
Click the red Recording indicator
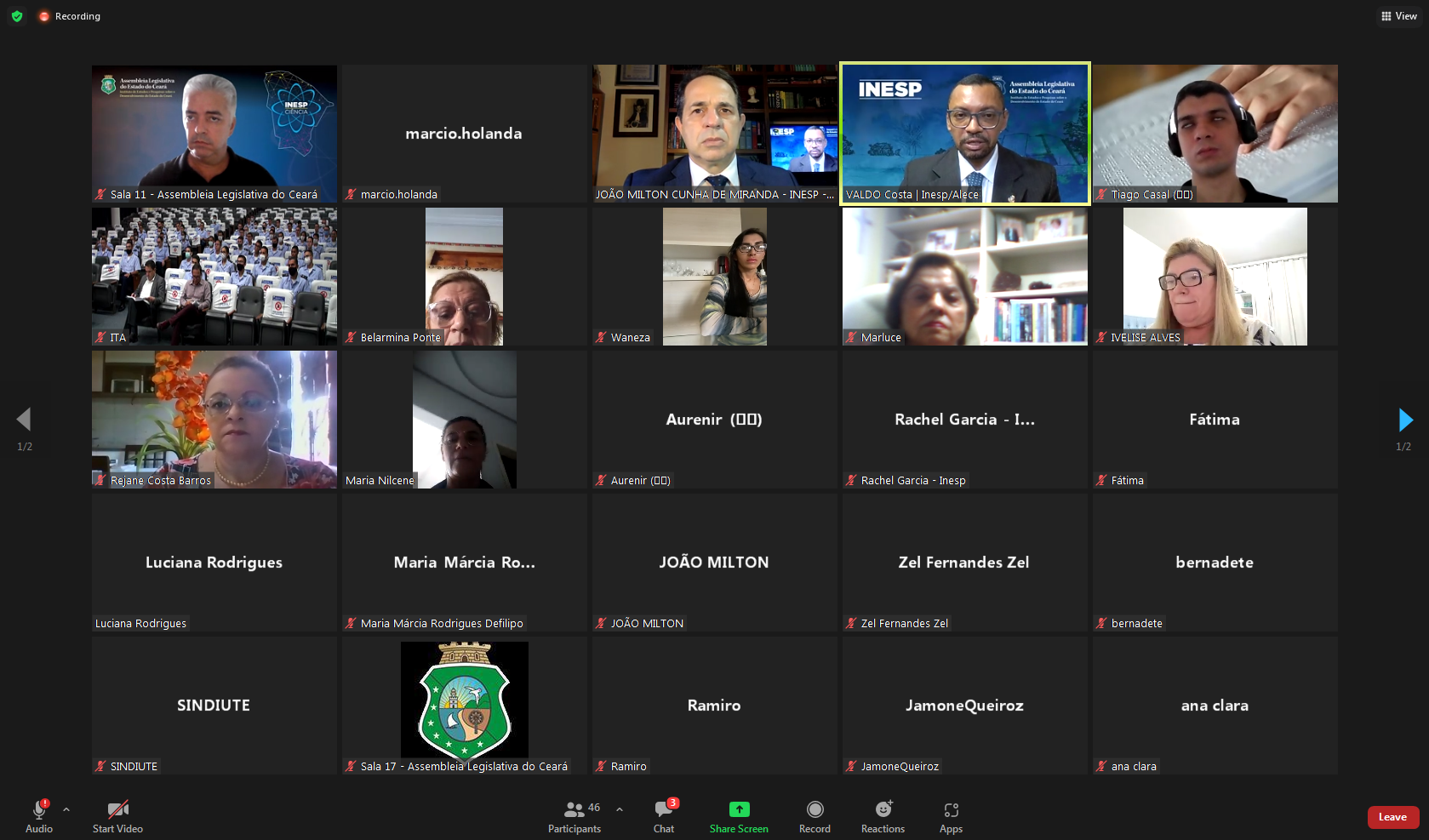[70, 16]
